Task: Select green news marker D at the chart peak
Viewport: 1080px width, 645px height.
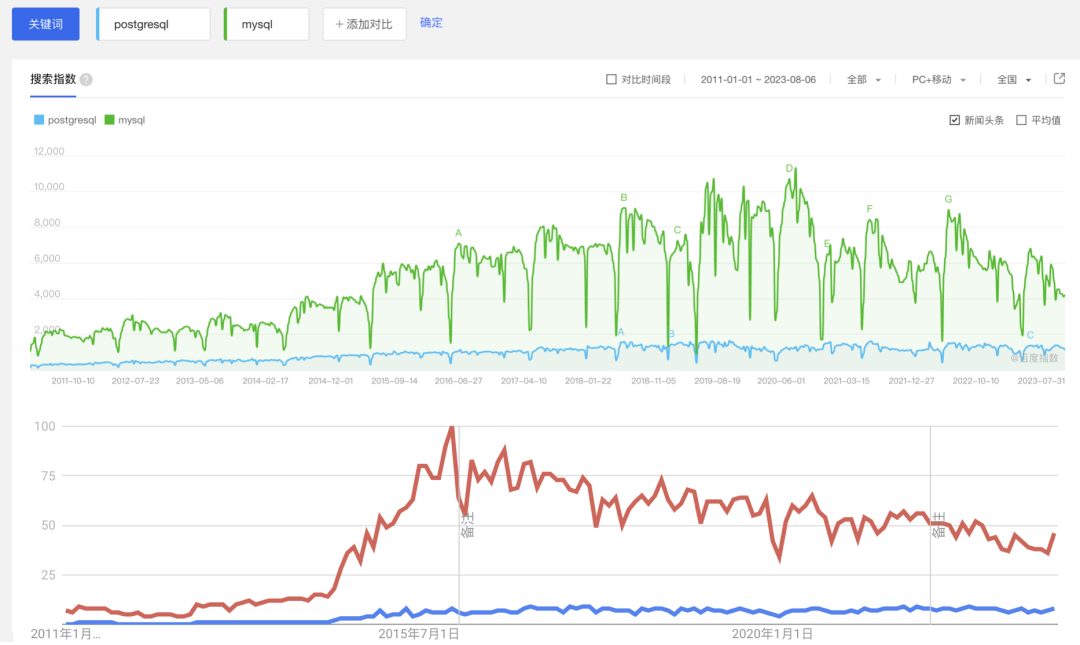Action: pyautogui.click(x=789, y=168)
